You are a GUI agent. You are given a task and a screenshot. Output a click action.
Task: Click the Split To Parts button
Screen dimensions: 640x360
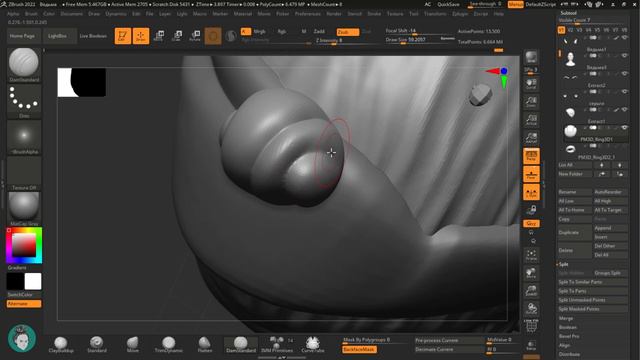coord(592,291)
